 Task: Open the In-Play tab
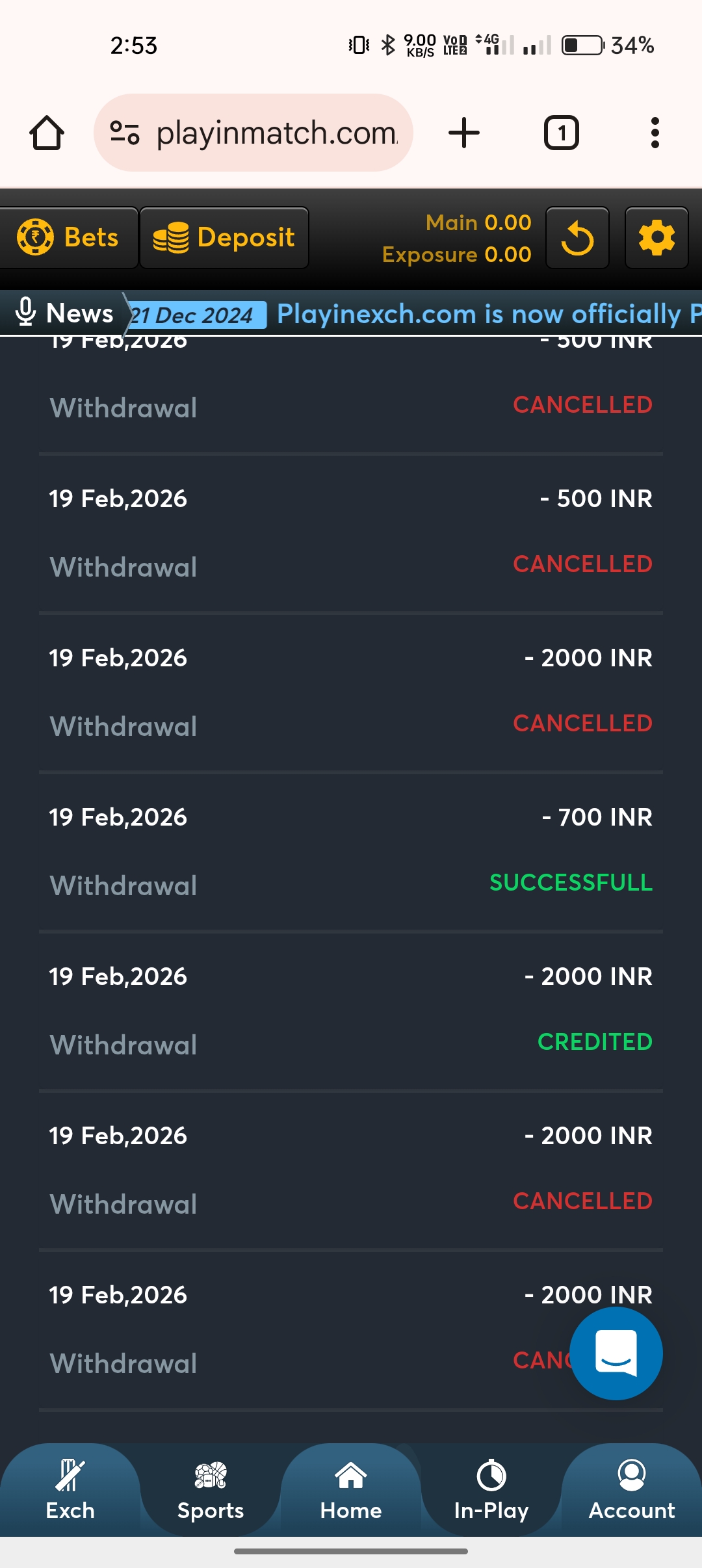[x=491, y=1490]
